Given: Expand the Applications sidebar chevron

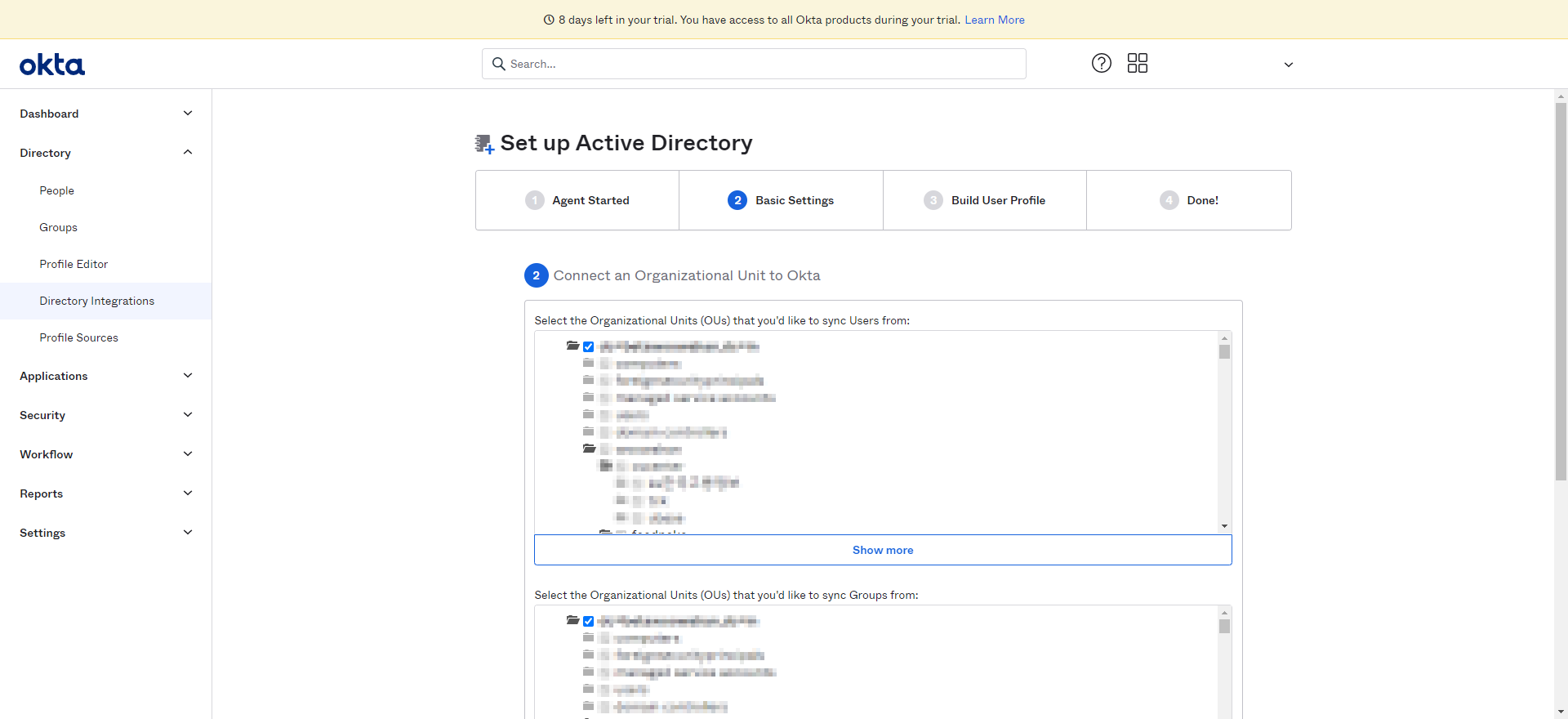Looking at the screenshot, I should tap(188, 376).
